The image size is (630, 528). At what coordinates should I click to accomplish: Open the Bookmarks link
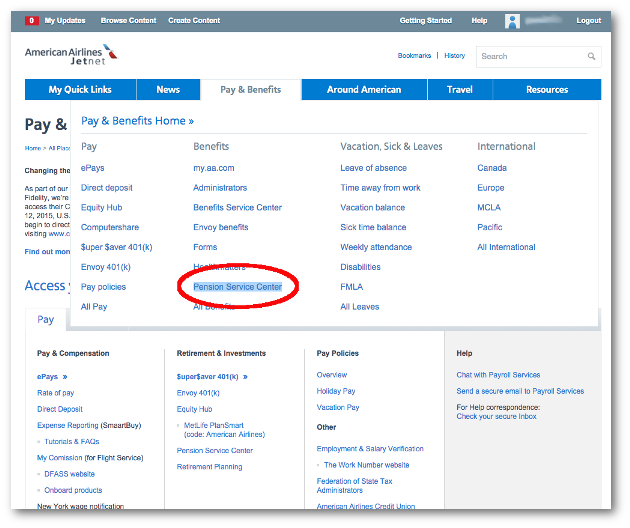[x=415, y=56]
